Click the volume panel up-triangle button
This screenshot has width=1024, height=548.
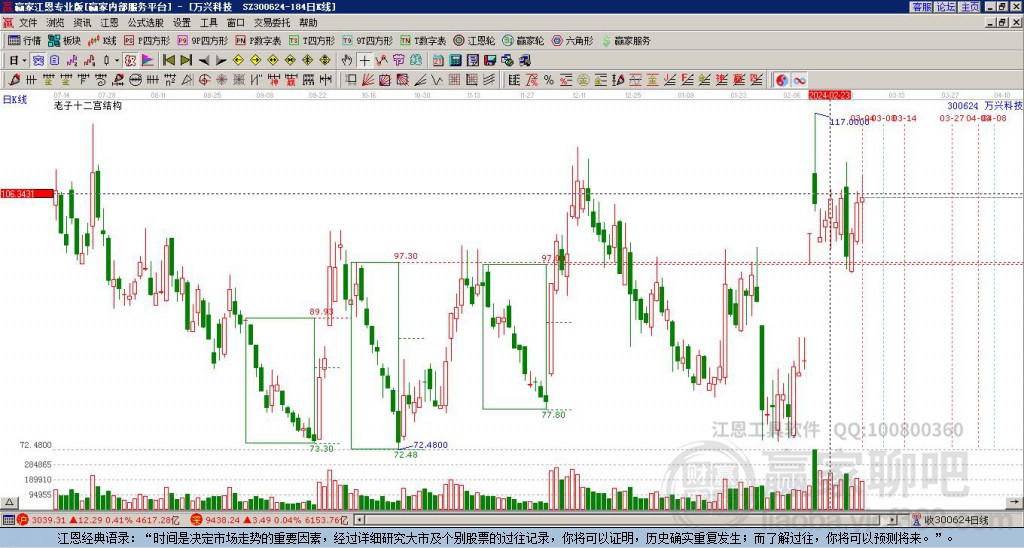pos(9,503)
